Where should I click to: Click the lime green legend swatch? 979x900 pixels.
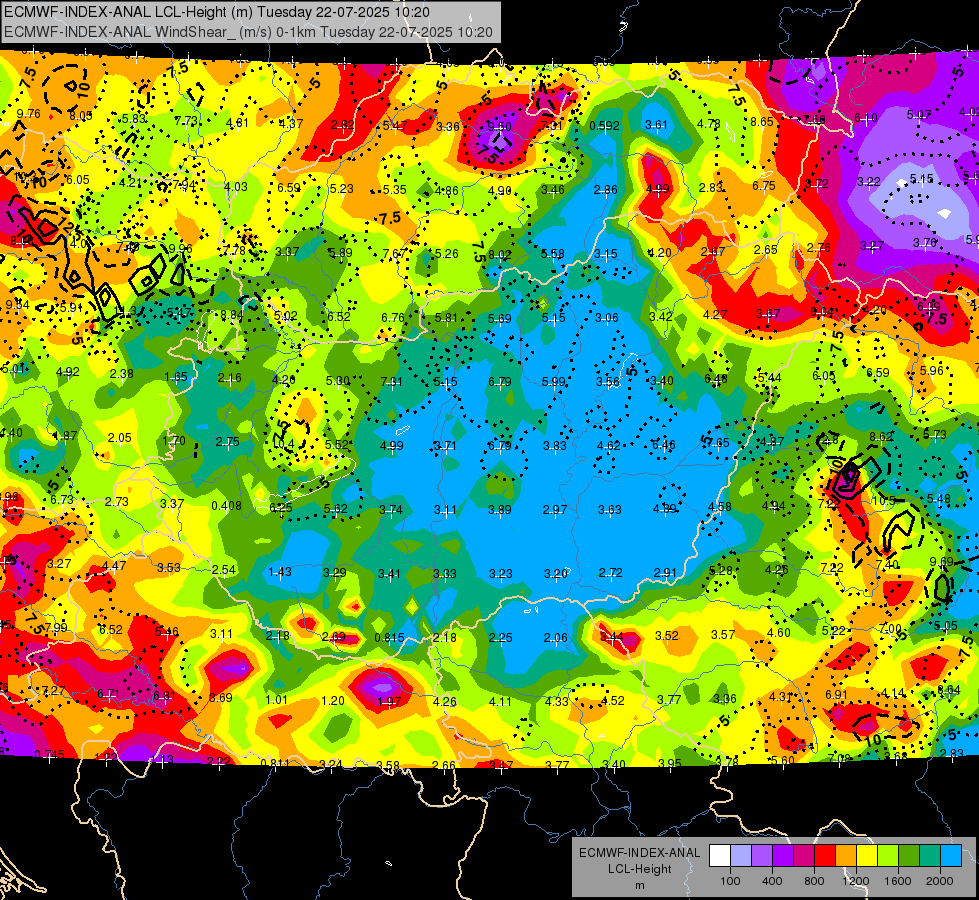pos(888,856)
